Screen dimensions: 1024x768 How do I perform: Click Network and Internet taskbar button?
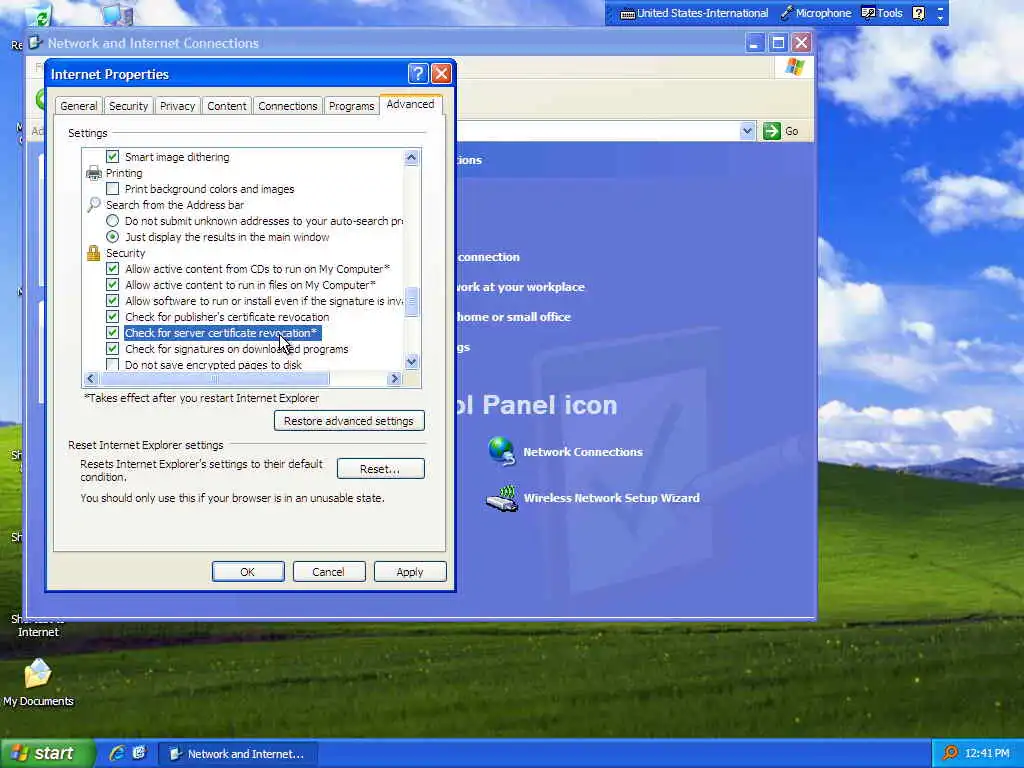click(x=238, y=754)
